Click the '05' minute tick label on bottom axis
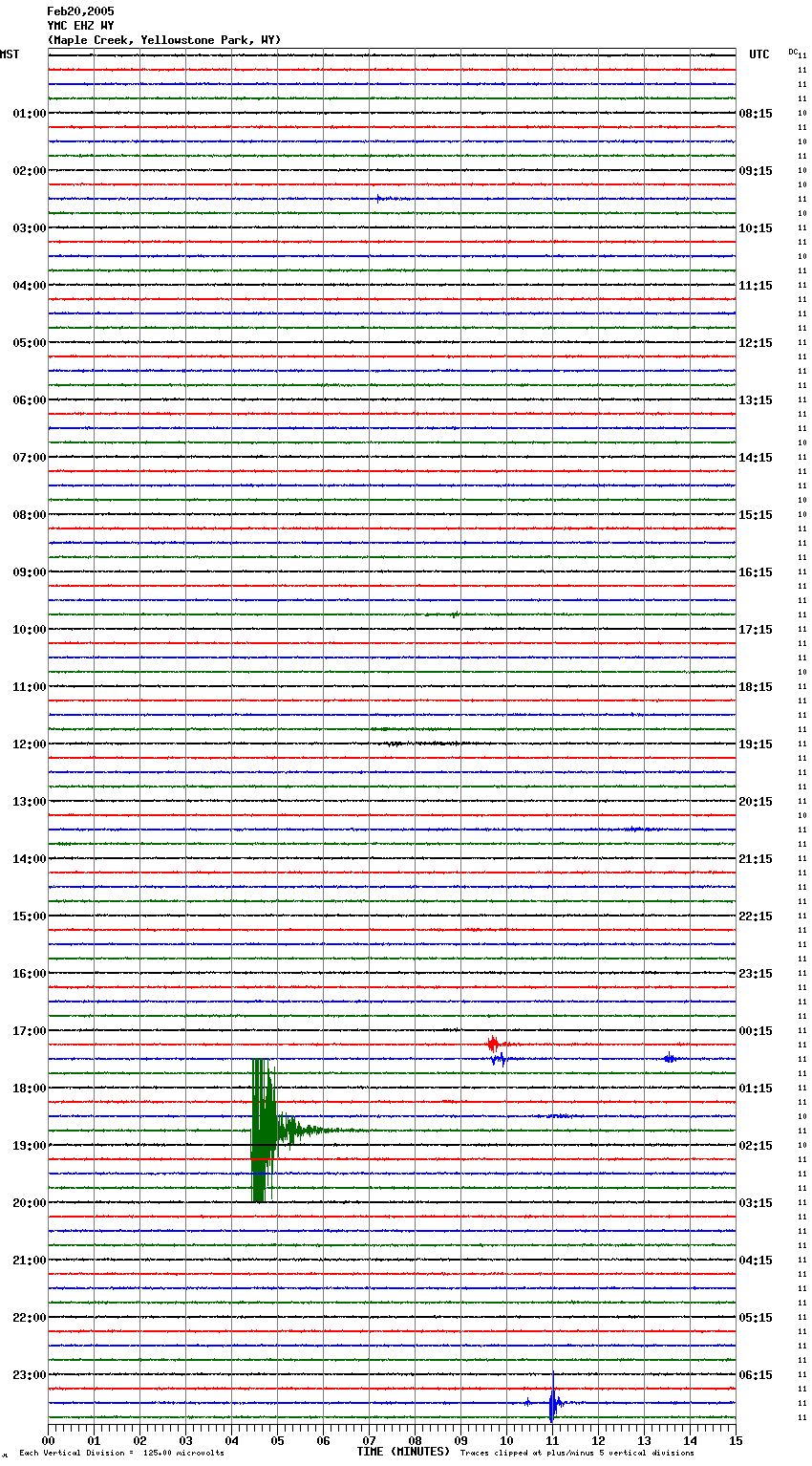The width and height of the screenshot is (812, 1466). pos(277,1440)
